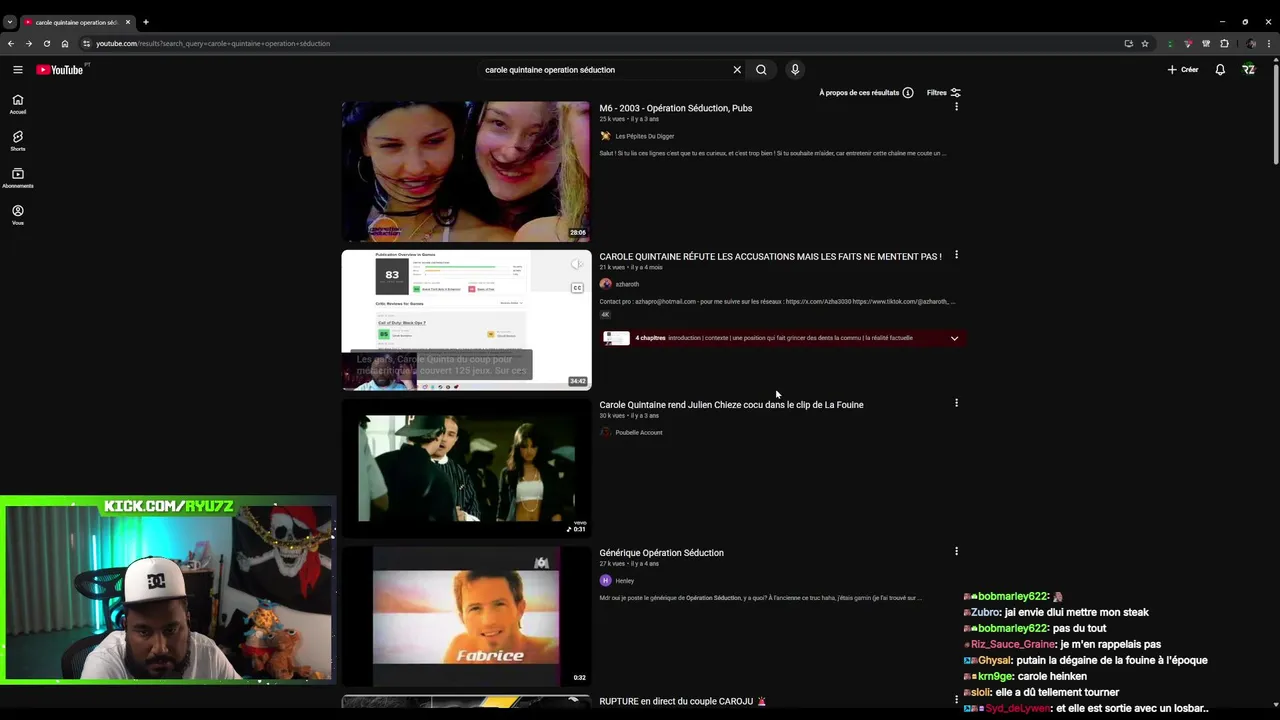Visit Poubelle Account channel
This screenshot has height=720, width=1280.
[638, 432]
